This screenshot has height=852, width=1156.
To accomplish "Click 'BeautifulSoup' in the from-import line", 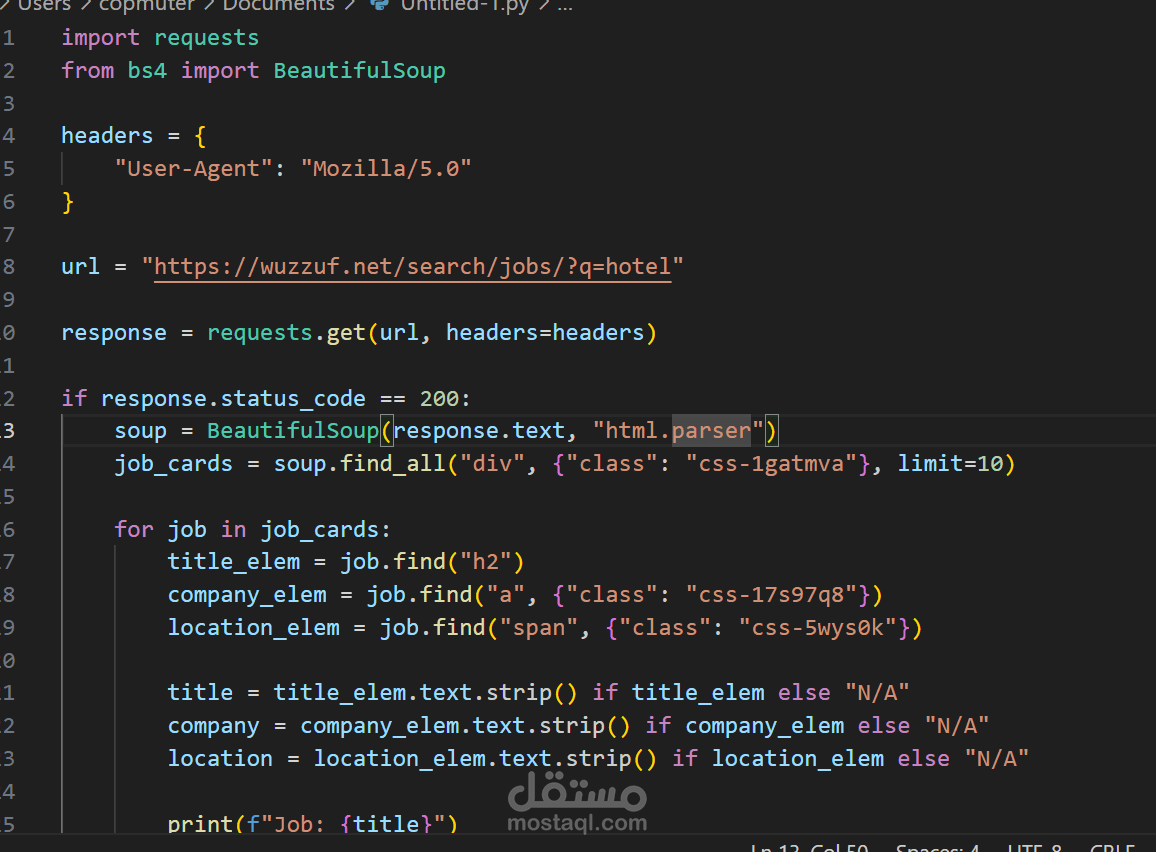I will (360, 71).
